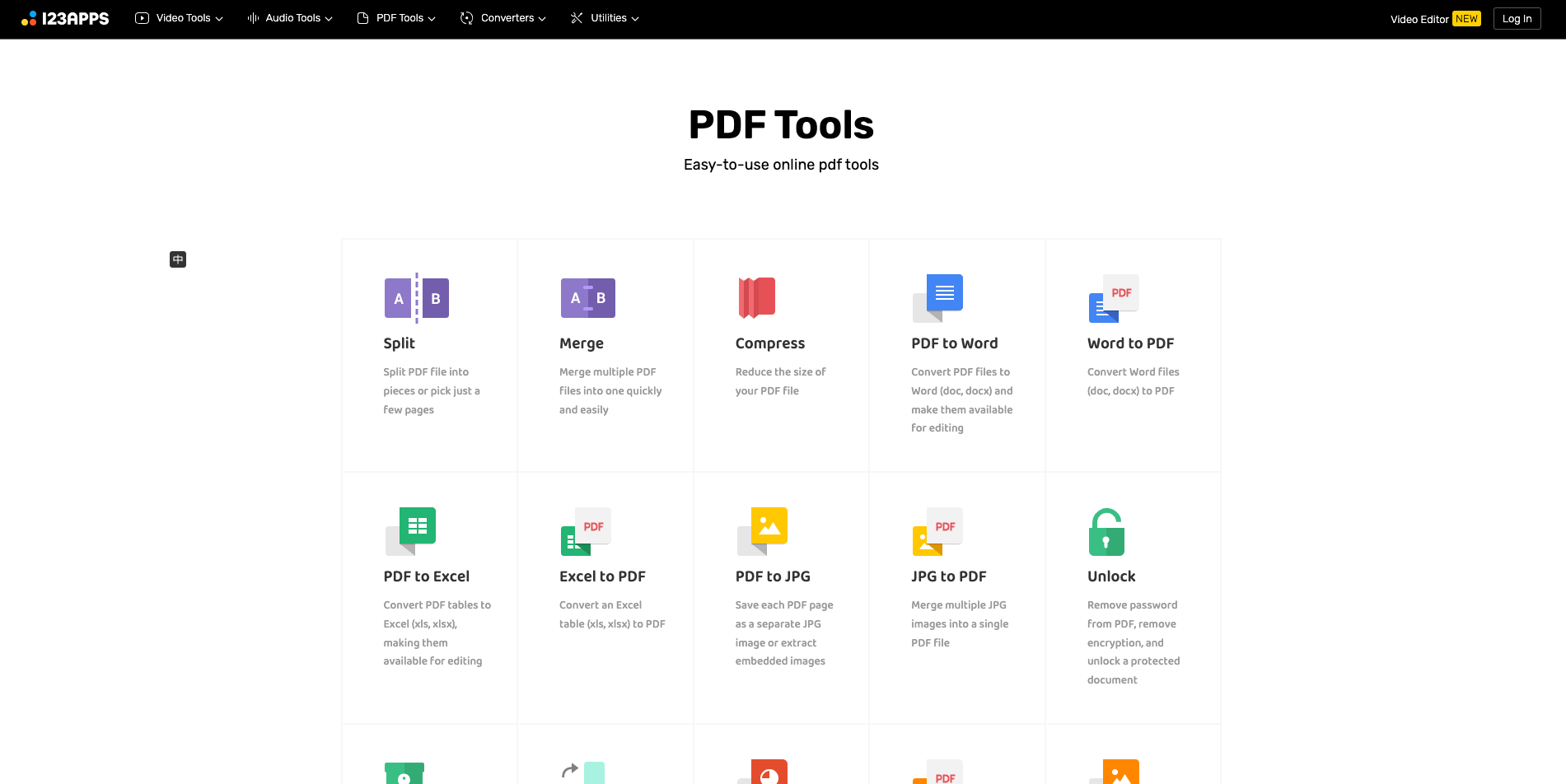Viewport: 1566px width, 784px height.
Task: Click the green Unlock padlock icon
Action: point(1106,532)
